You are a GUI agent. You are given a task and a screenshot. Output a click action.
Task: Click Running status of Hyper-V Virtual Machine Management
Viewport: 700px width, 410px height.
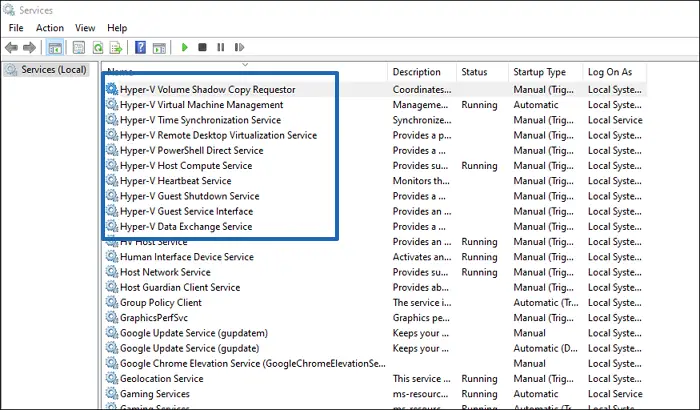[x=479, y=105]
